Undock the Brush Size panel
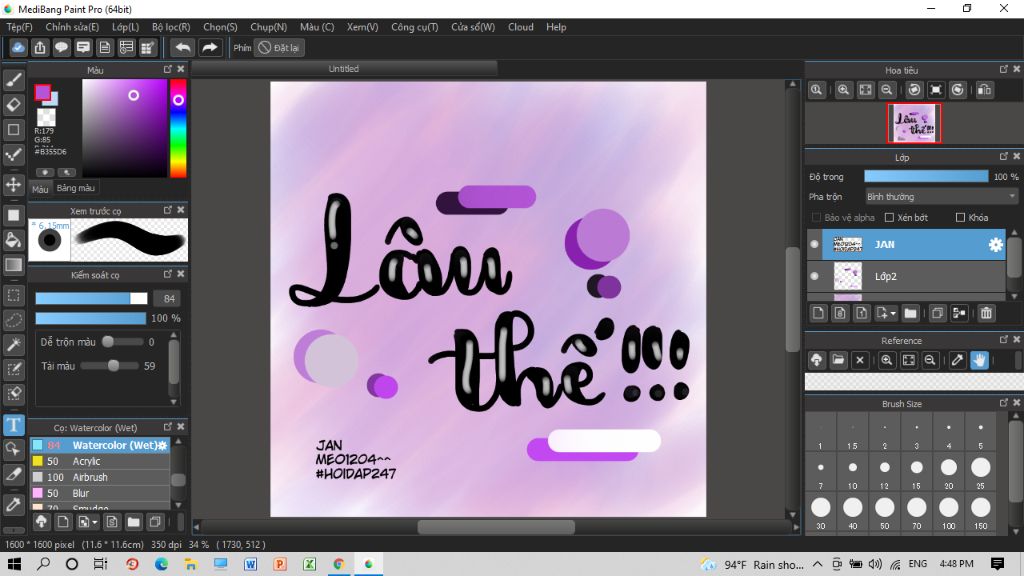The height and width of the screenshot is (576, 1024). click(x=1004, y=403)
